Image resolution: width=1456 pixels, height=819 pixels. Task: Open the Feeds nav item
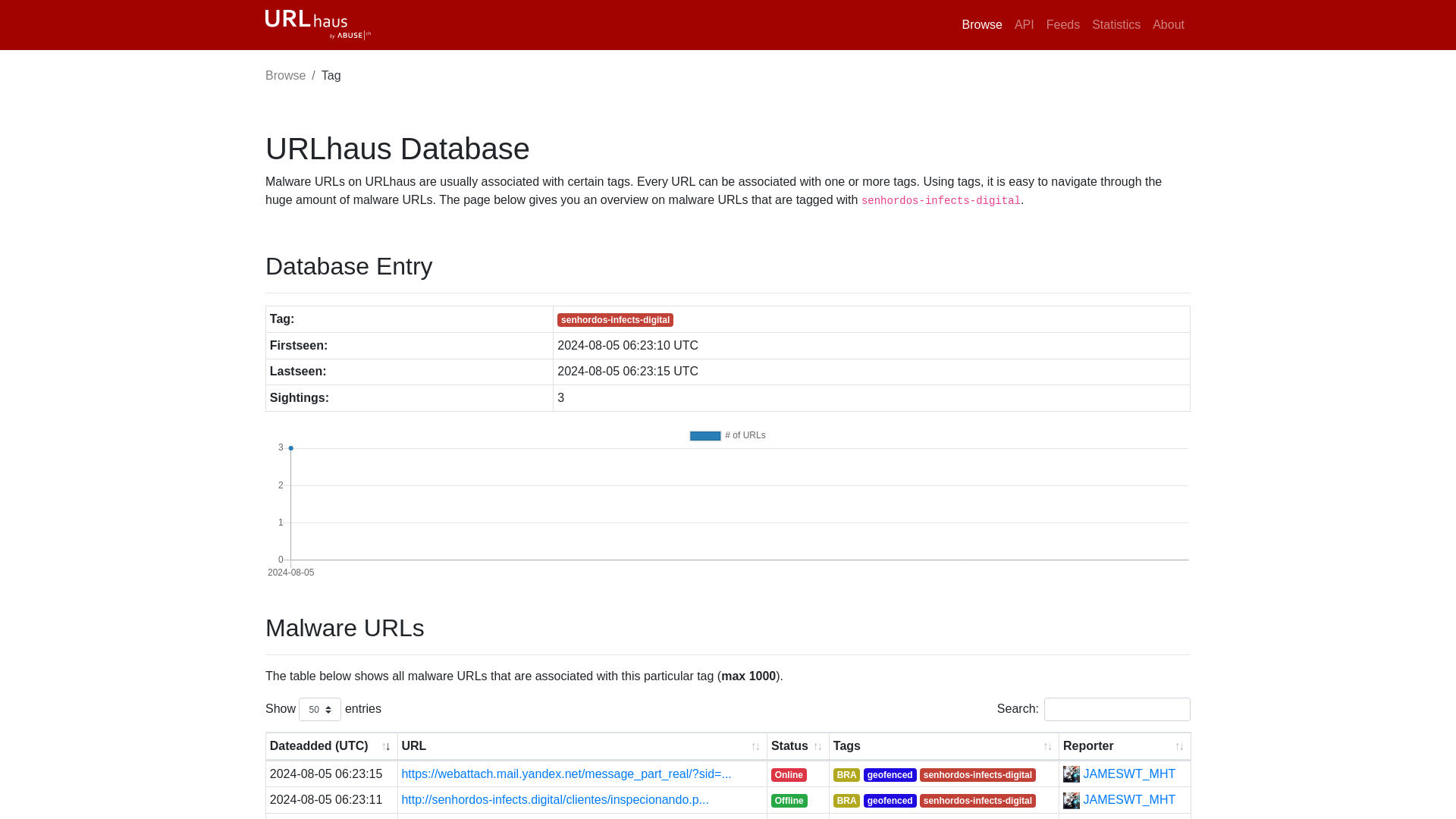point(1062,25)
